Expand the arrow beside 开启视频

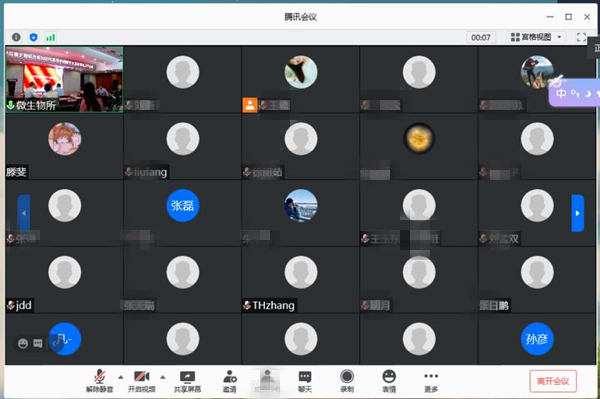click(x=163, y=377)
